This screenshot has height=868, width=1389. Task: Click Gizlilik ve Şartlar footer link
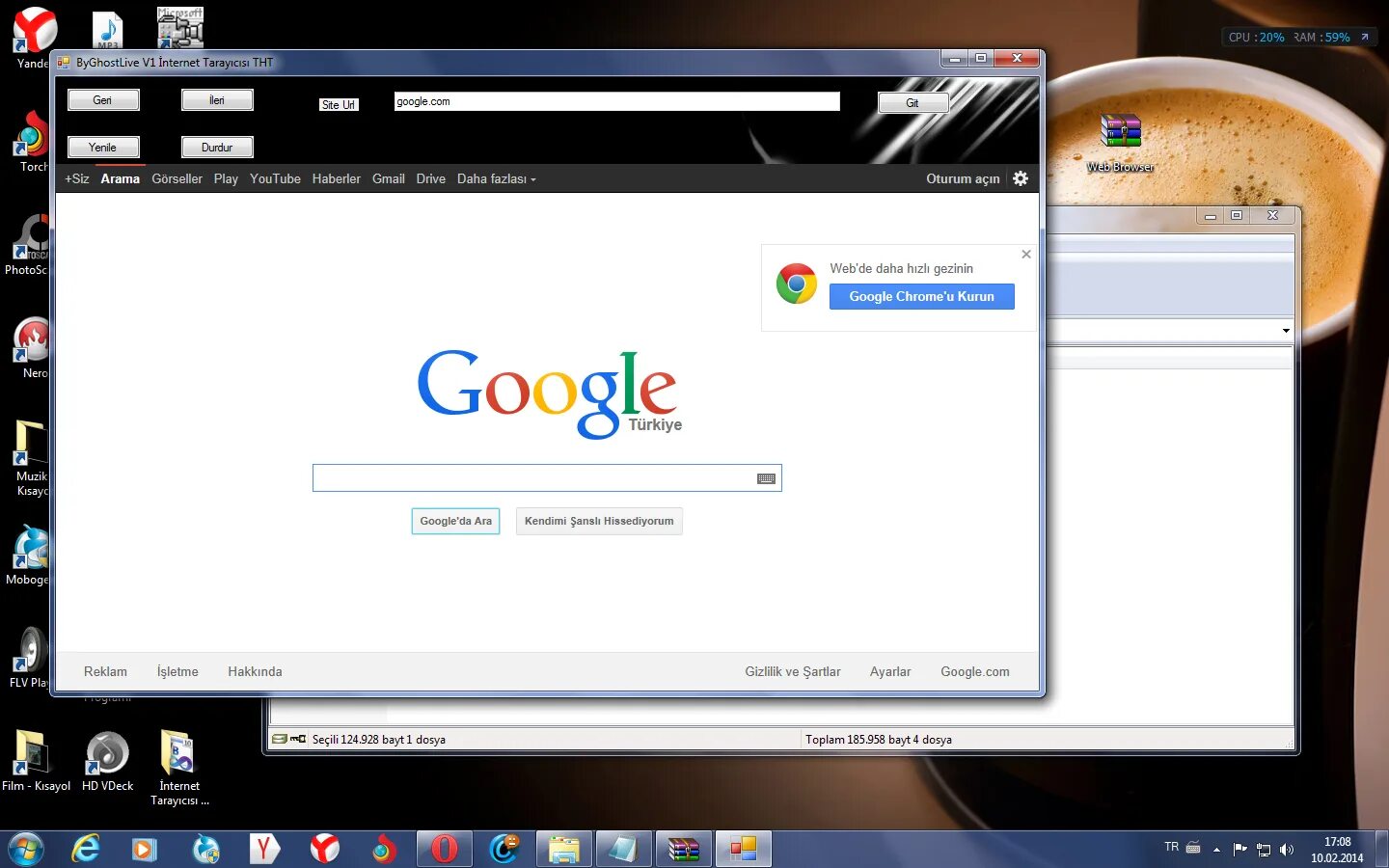click(792, 671)
